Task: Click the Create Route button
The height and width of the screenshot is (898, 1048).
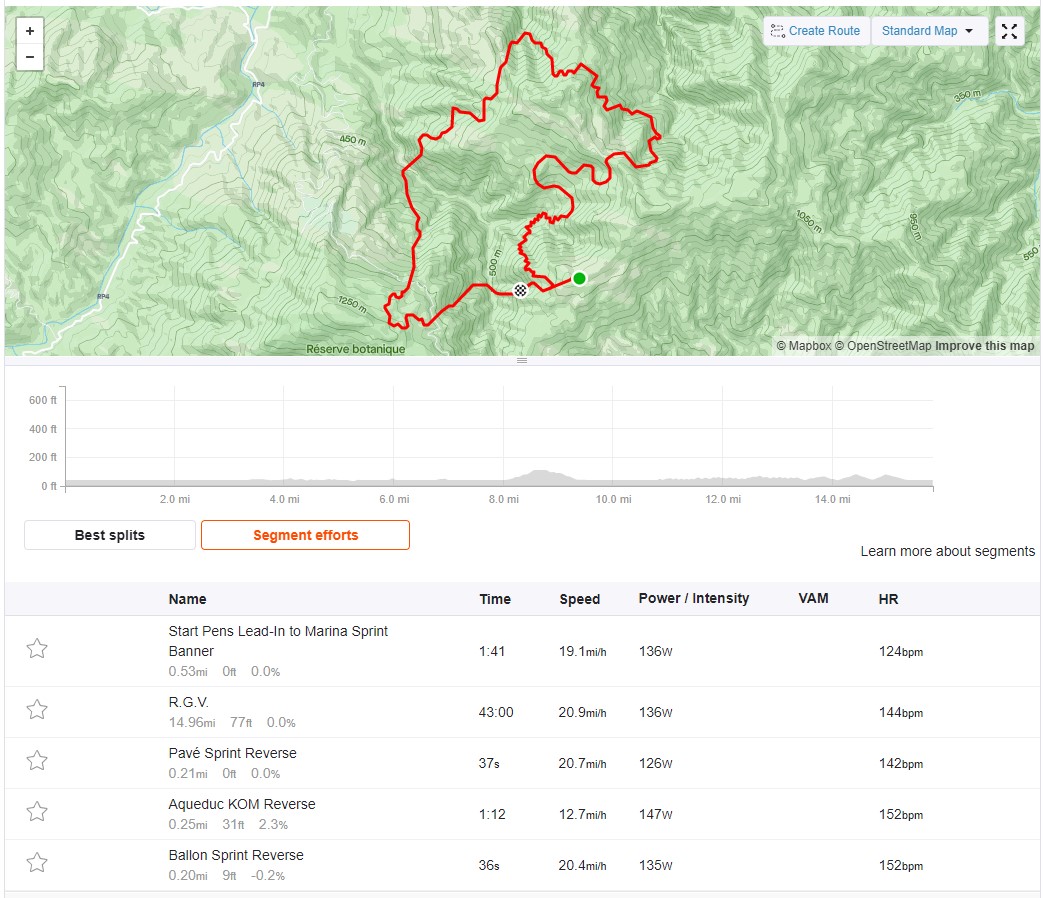Action: tap(816, 31)
